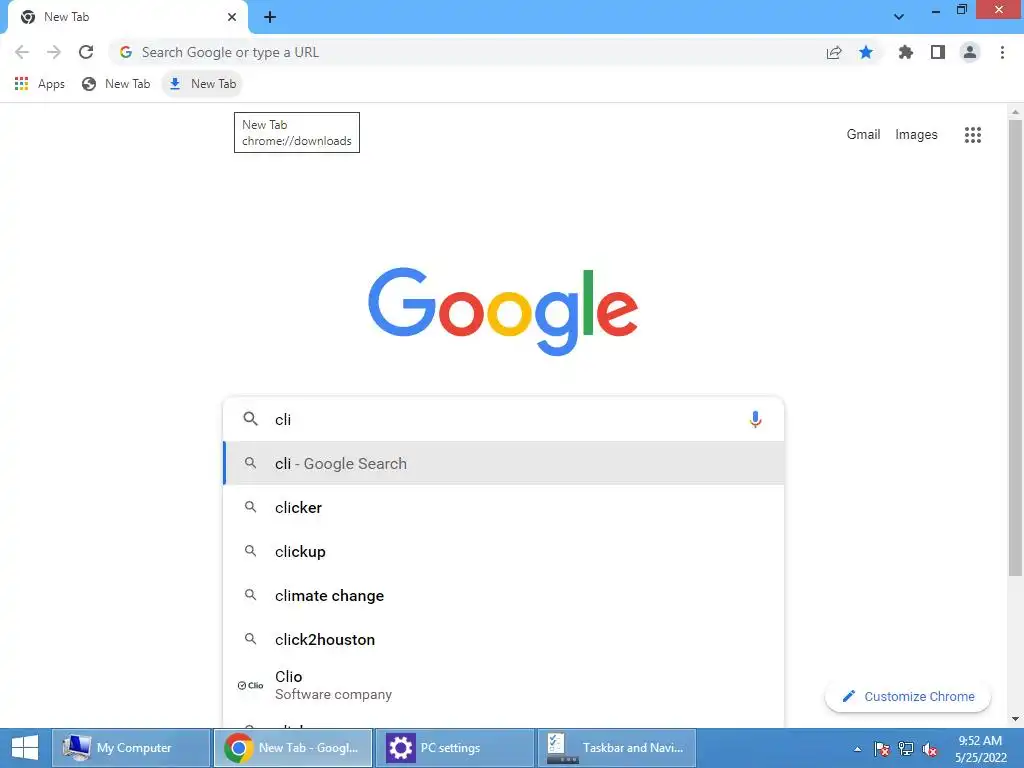Click the share this page icon
This screenshot has width=1024, height=768.
pos(834,52)
